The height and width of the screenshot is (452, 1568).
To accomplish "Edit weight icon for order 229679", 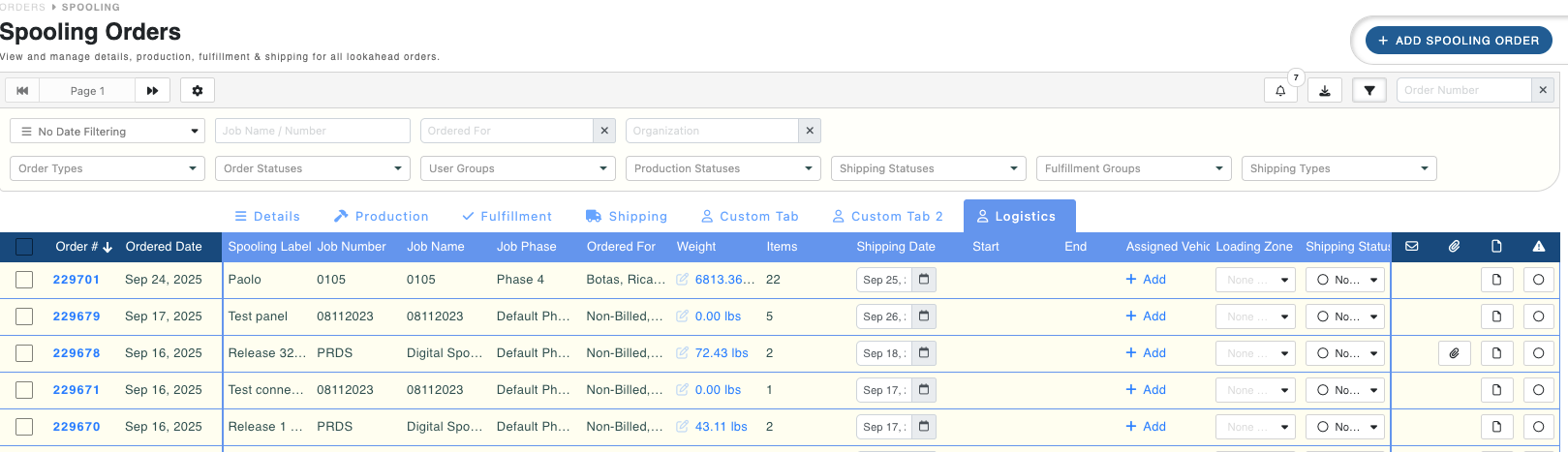I will coord(682,316).
